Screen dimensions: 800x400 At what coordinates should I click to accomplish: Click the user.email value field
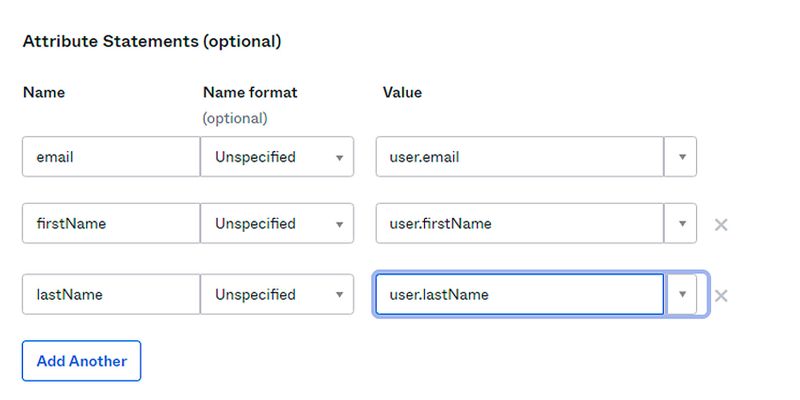520,157
